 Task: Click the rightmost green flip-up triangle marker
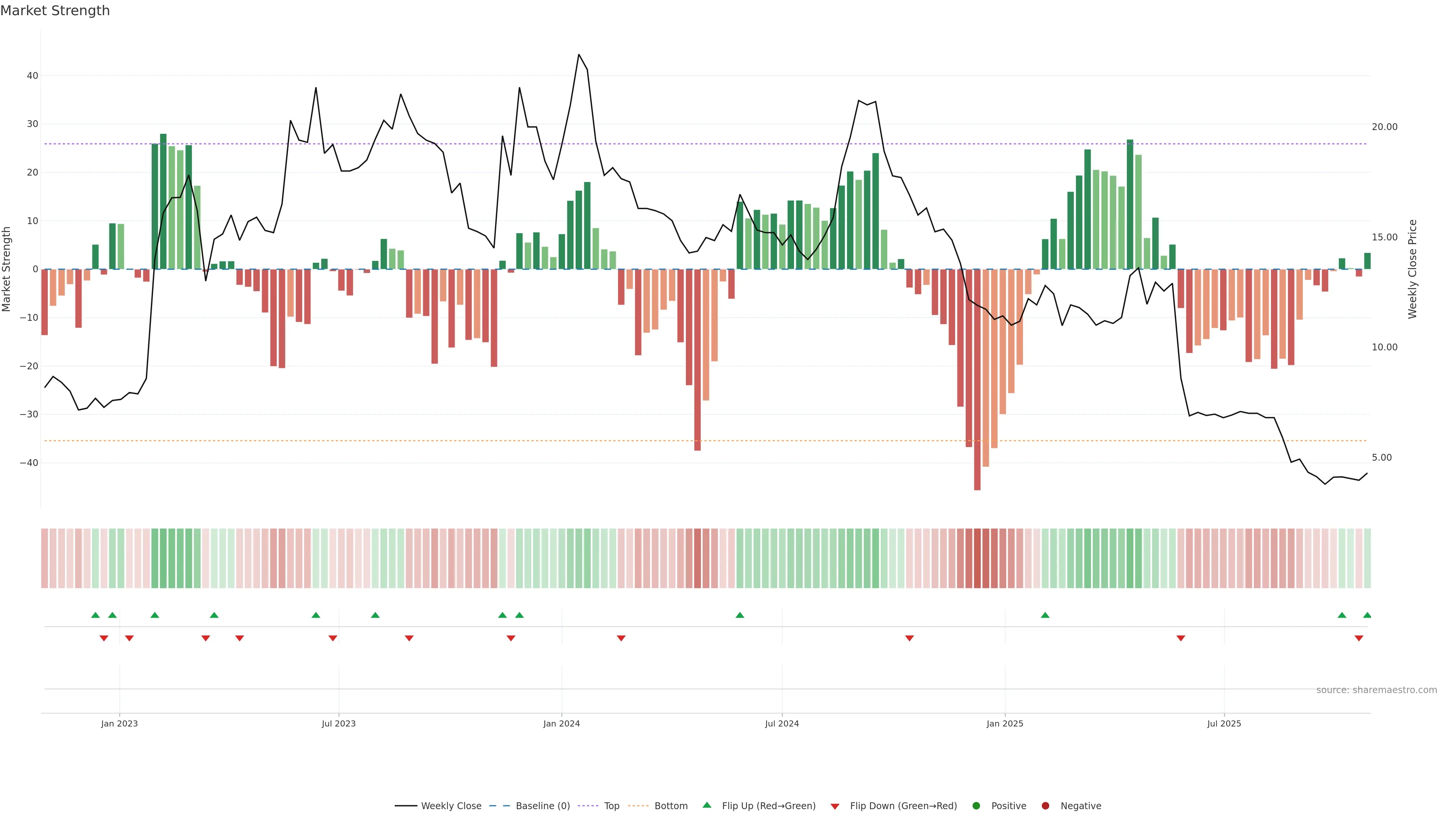coord(1367,615)
